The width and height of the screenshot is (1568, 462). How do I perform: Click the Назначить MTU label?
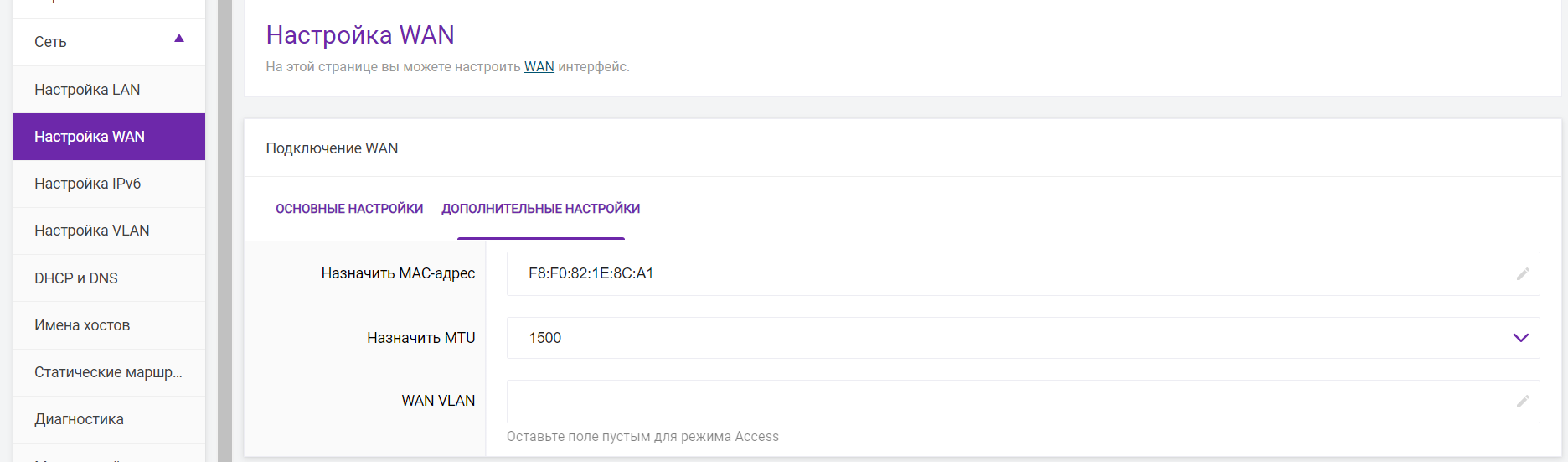click(420, 338)
